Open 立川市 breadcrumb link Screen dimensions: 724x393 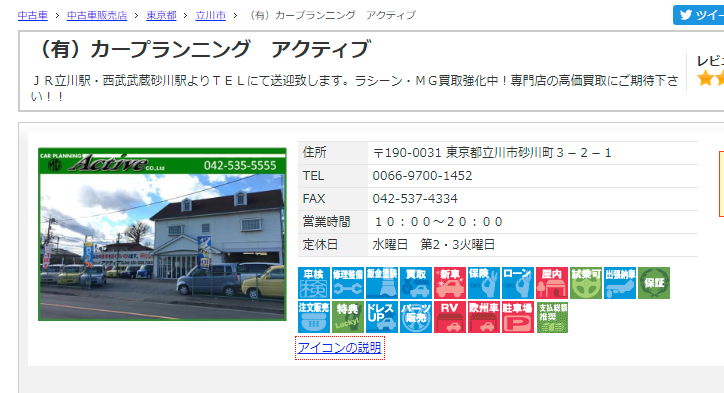(211, 15)
